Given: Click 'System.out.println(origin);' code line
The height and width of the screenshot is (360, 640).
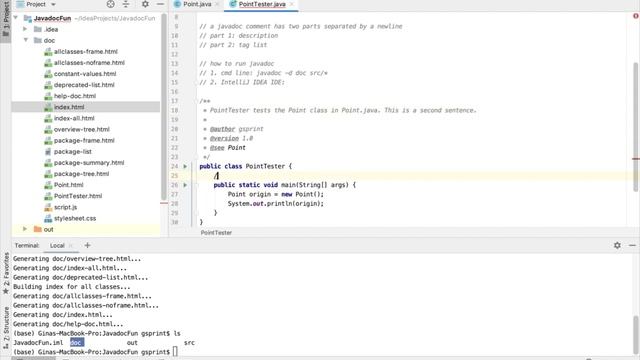Looking at the screenshot, I should point(276,204).
